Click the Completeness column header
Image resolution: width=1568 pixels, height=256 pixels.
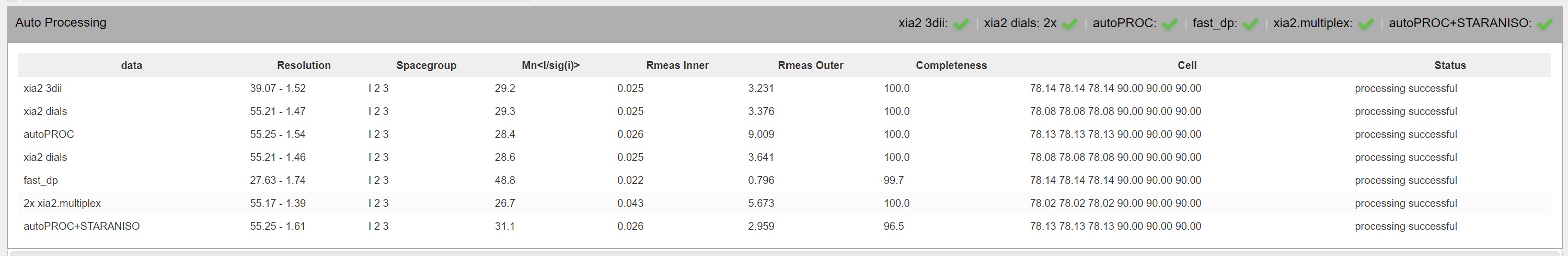point(951,65)
